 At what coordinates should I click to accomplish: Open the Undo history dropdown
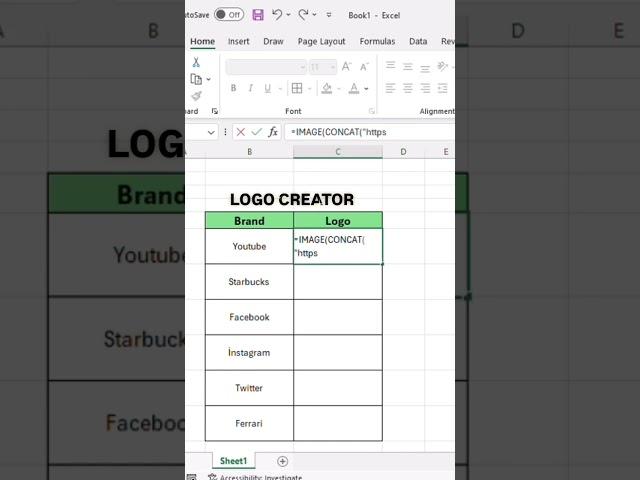click(289, 15)
